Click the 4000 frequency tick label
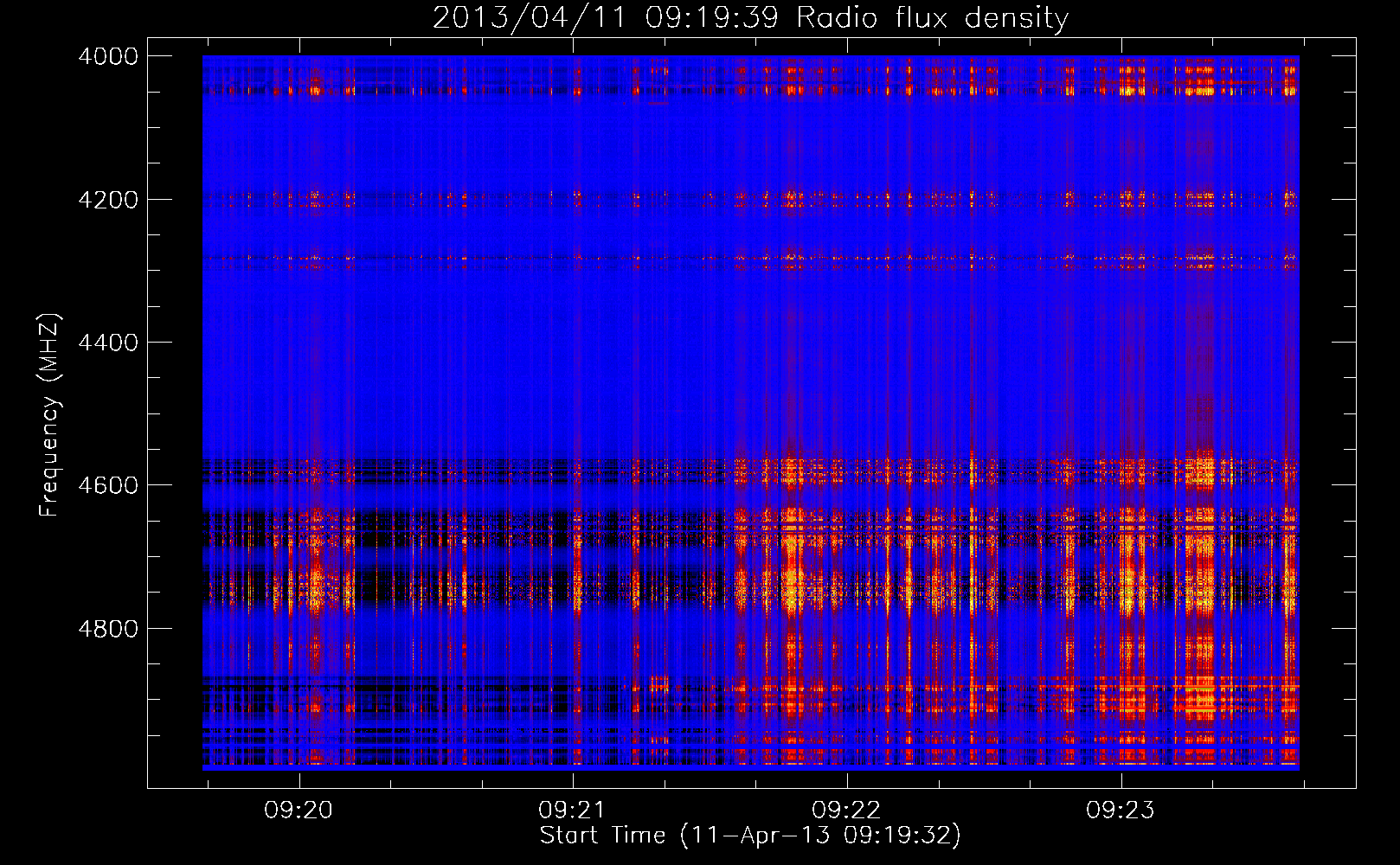Screen dimensions: 1400x865 coord(108,56)
